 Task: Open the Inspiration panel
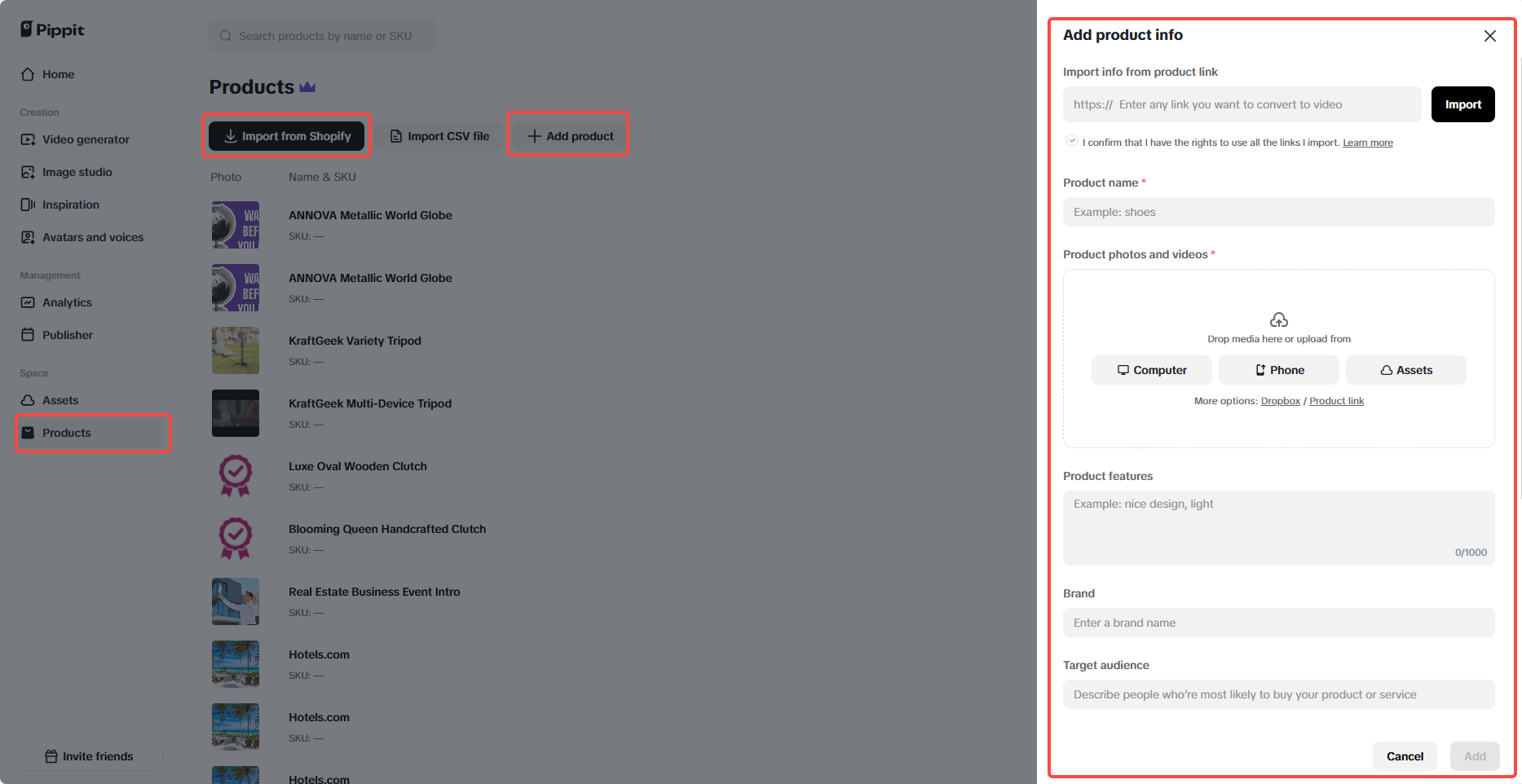[71, 205]
